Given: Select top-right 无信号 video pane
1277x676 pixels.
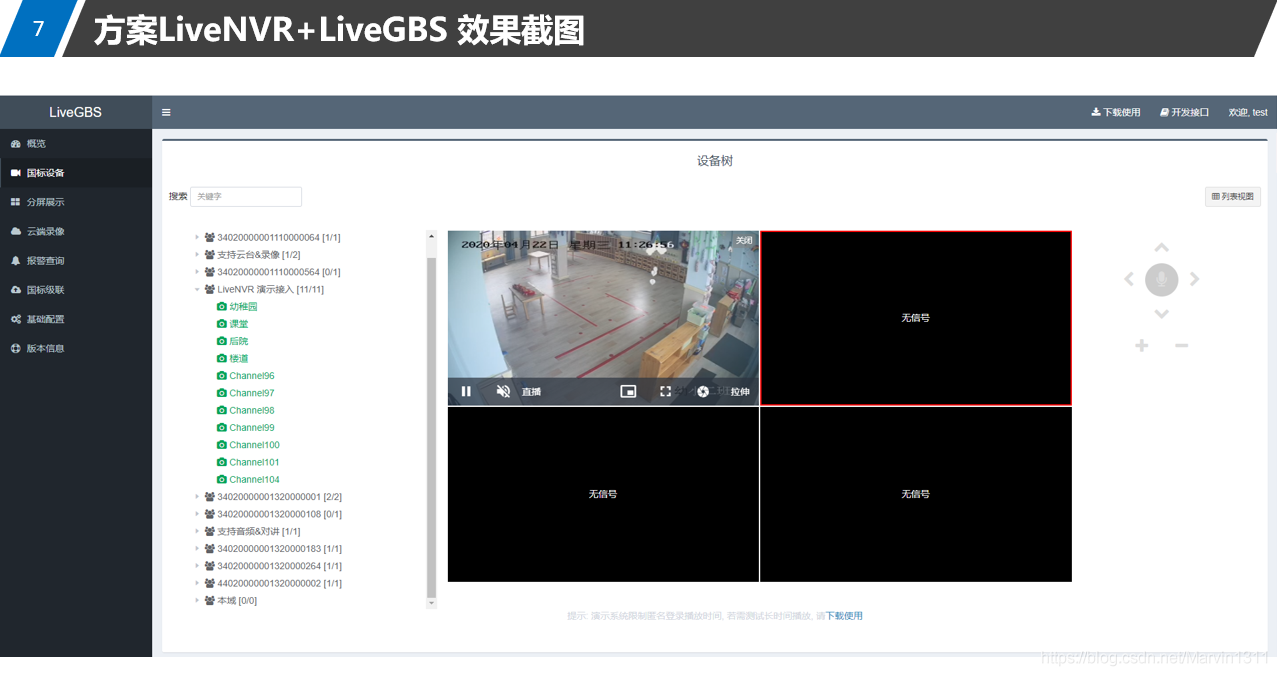Looking at the screenshot, I should [x=916, y=318].
